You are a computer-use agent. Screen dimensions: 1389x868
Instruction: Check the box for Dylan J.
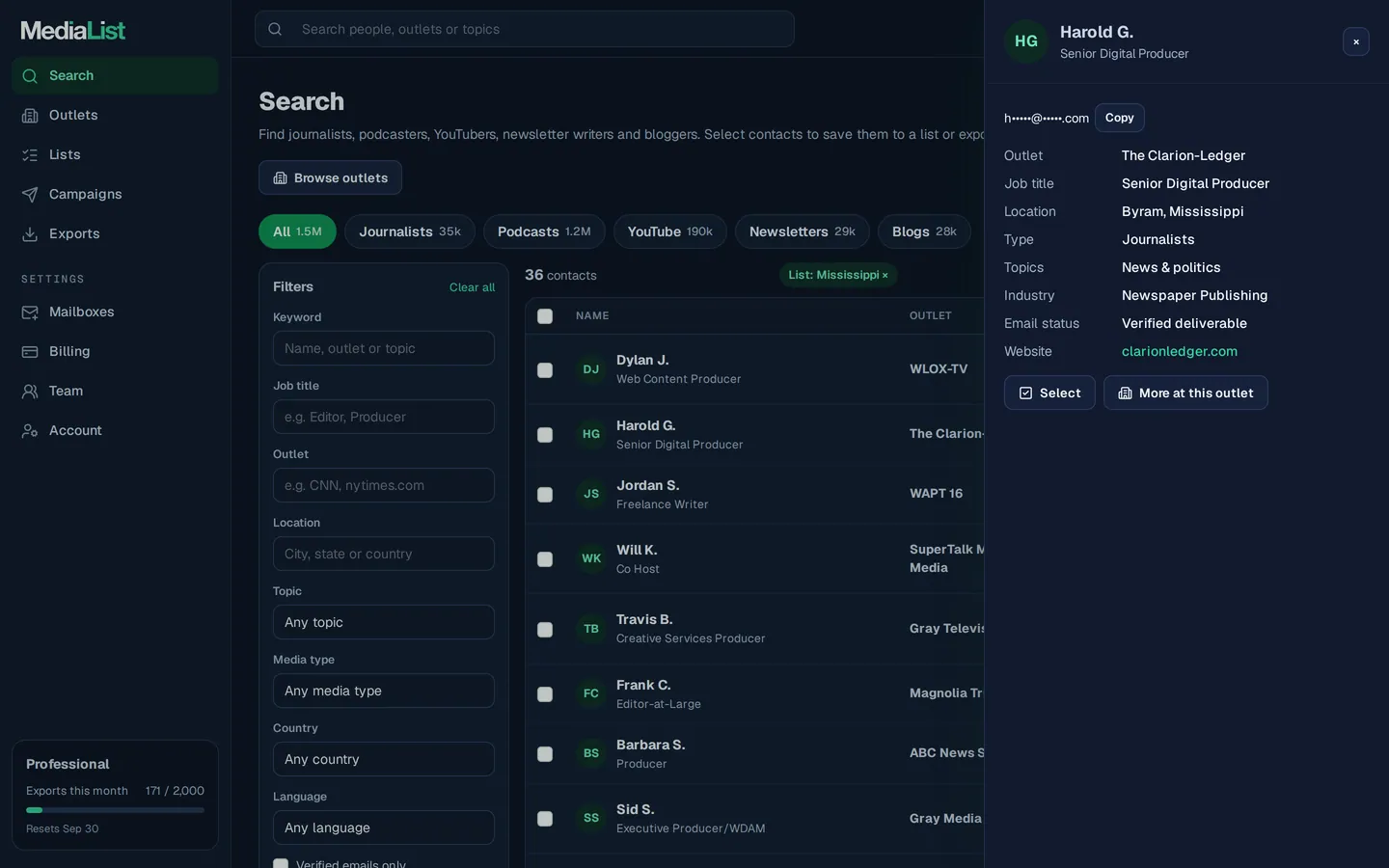(x=545, y=370)
